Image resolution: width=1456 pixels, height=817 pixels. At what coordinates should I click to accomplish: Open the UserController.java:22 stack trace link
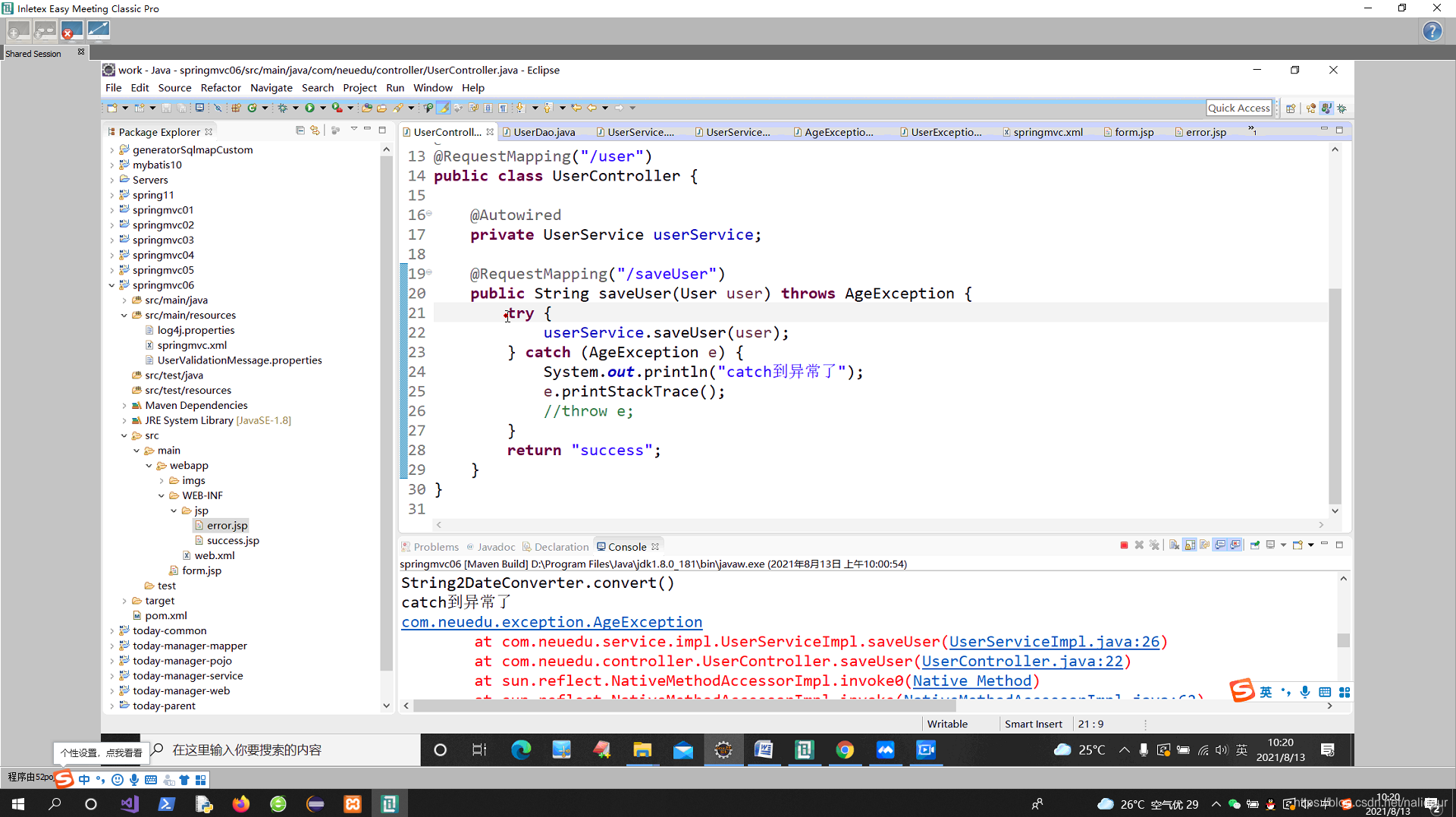point(1022,661)
